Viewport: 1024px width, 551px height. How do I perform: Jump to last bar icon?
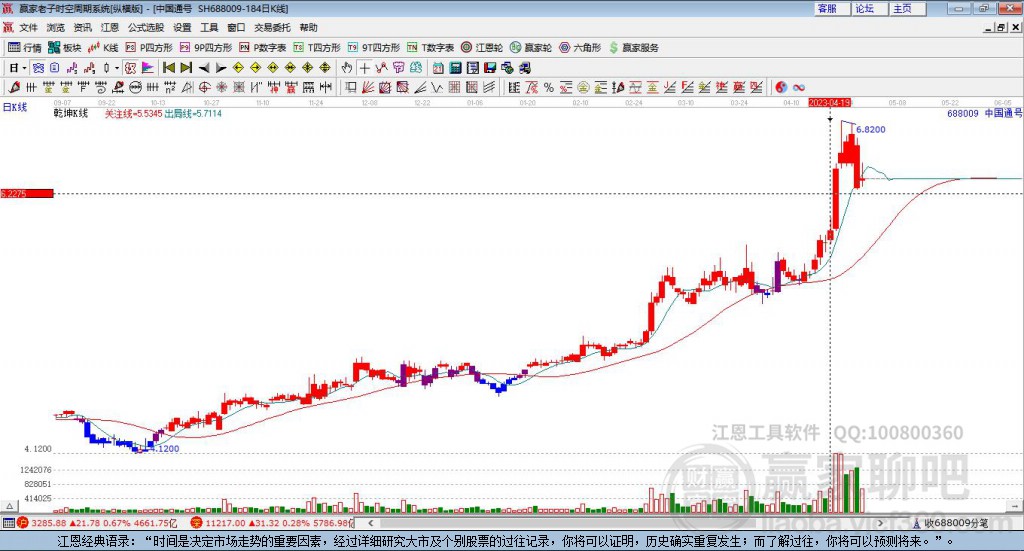pyautogui.click(x=186, y=68)
